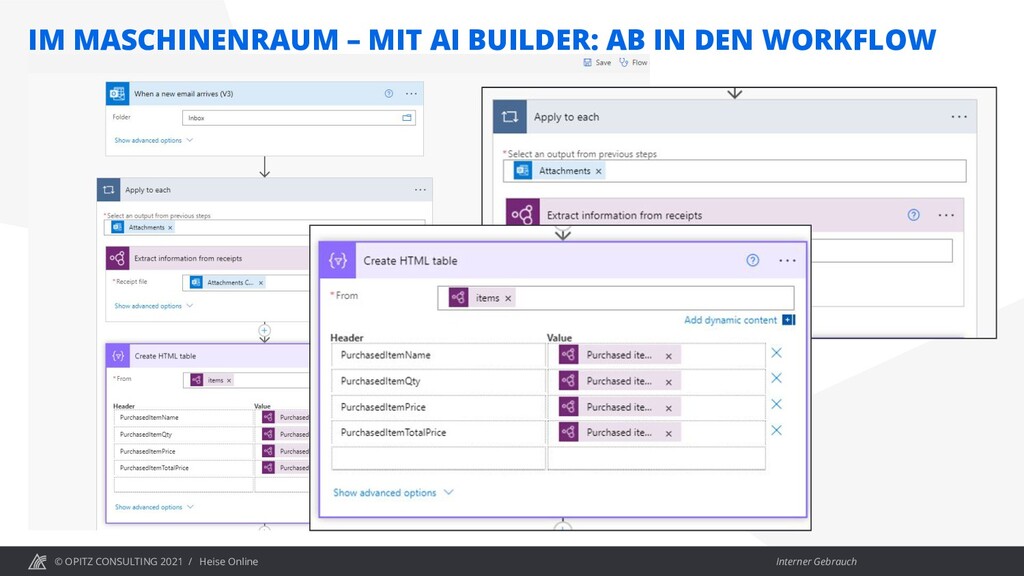Edit the large PurchasedItemQty header field
Screen dimensions: 1024x576
click(x=438, y=381)
